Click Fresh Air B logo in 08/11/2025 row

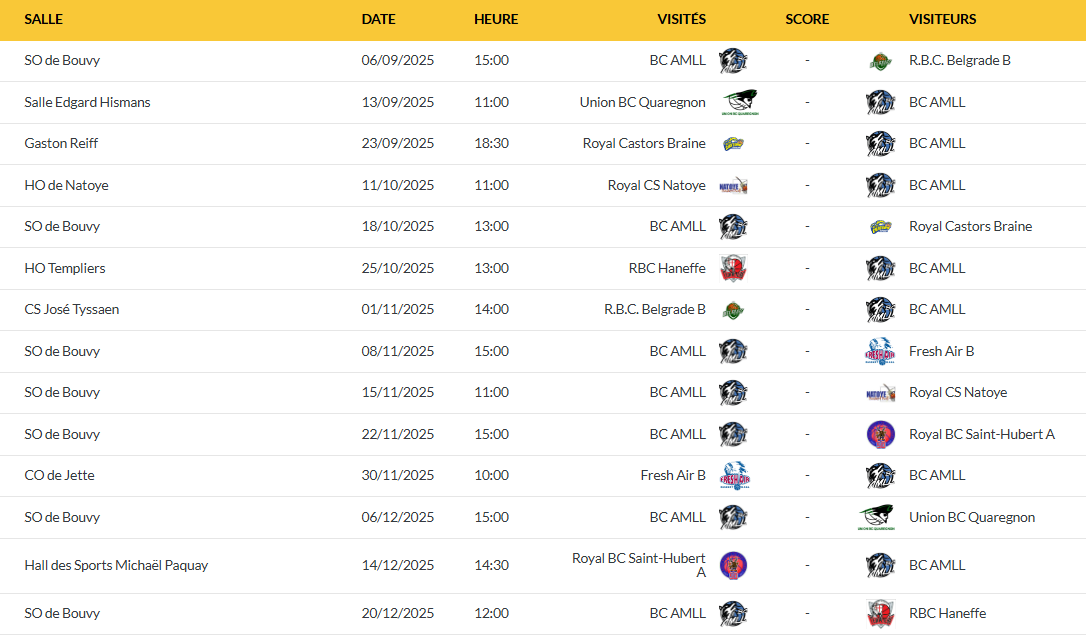coord(880,351)
